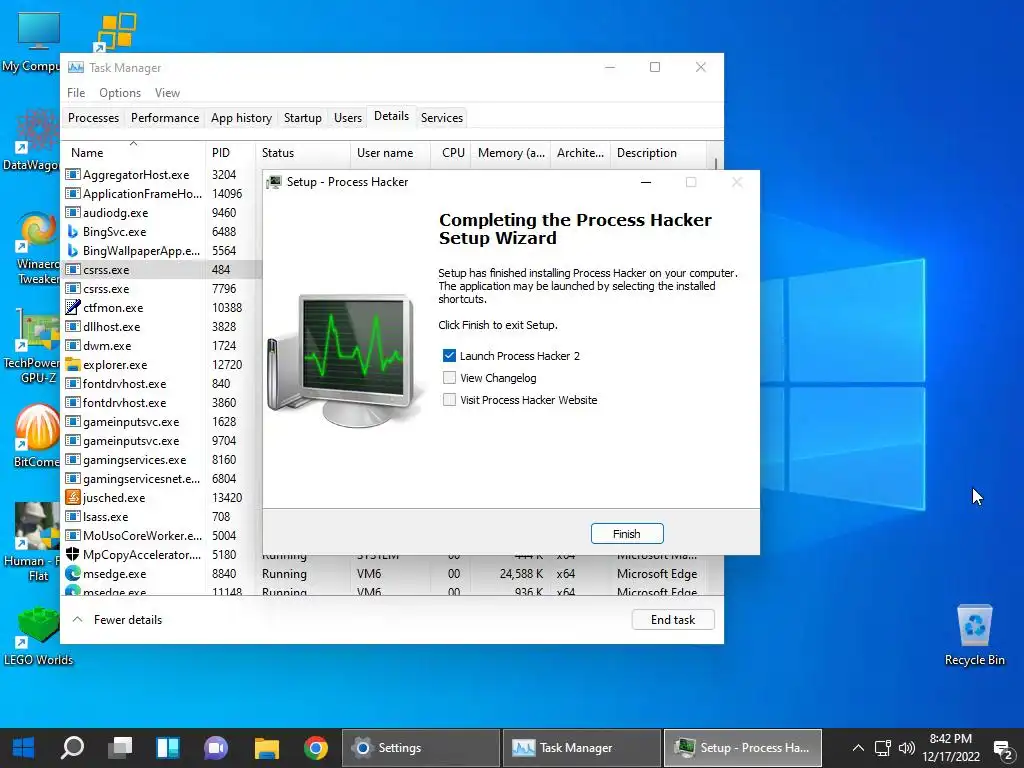1024x768 pixels.
Task: Click the msedge.exe Edge icon with PID 8840
Action: 72,573
